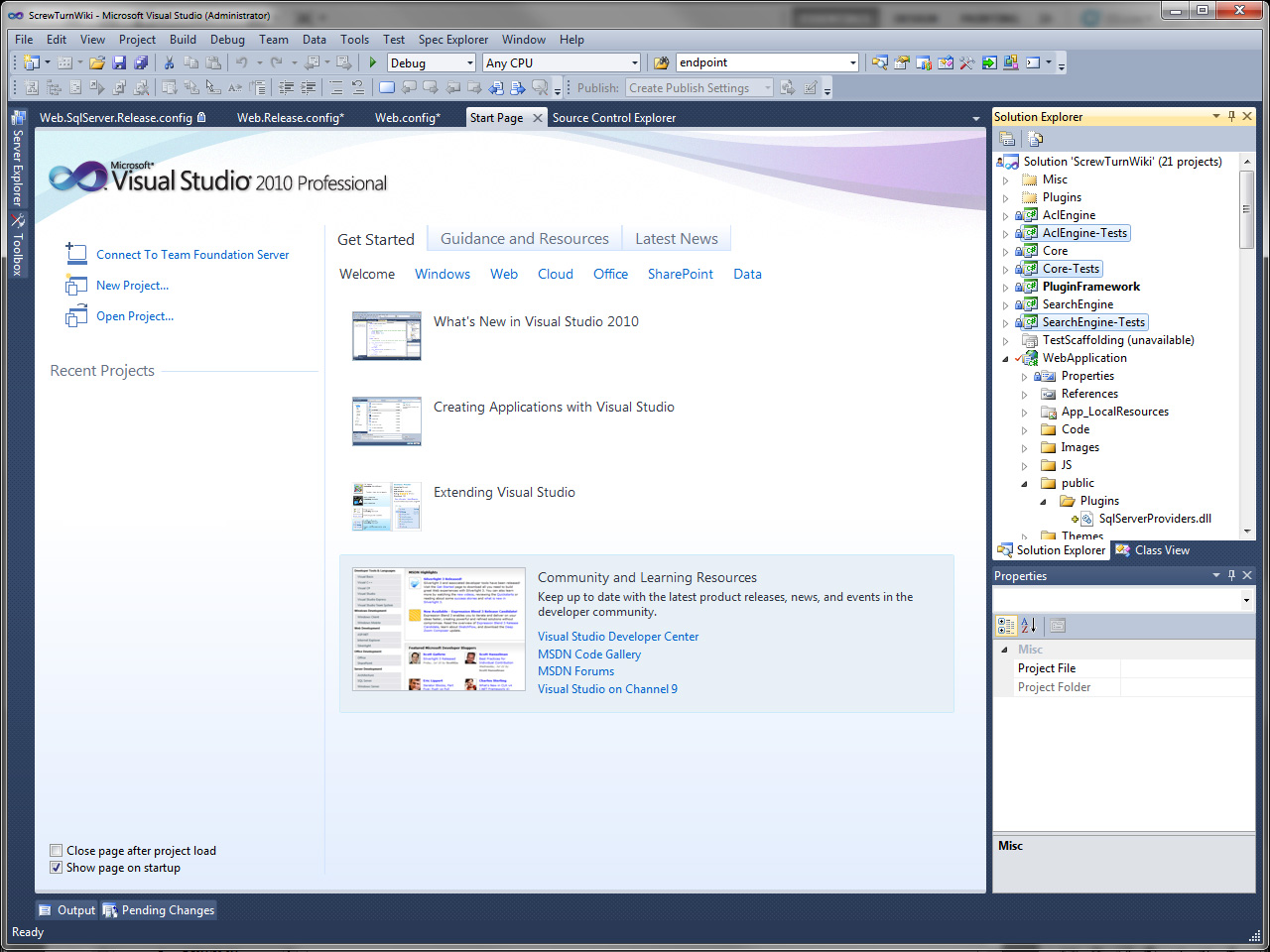Collapse the WebApplication project node
The image size is (1270, 952).
pos(1006,358)
